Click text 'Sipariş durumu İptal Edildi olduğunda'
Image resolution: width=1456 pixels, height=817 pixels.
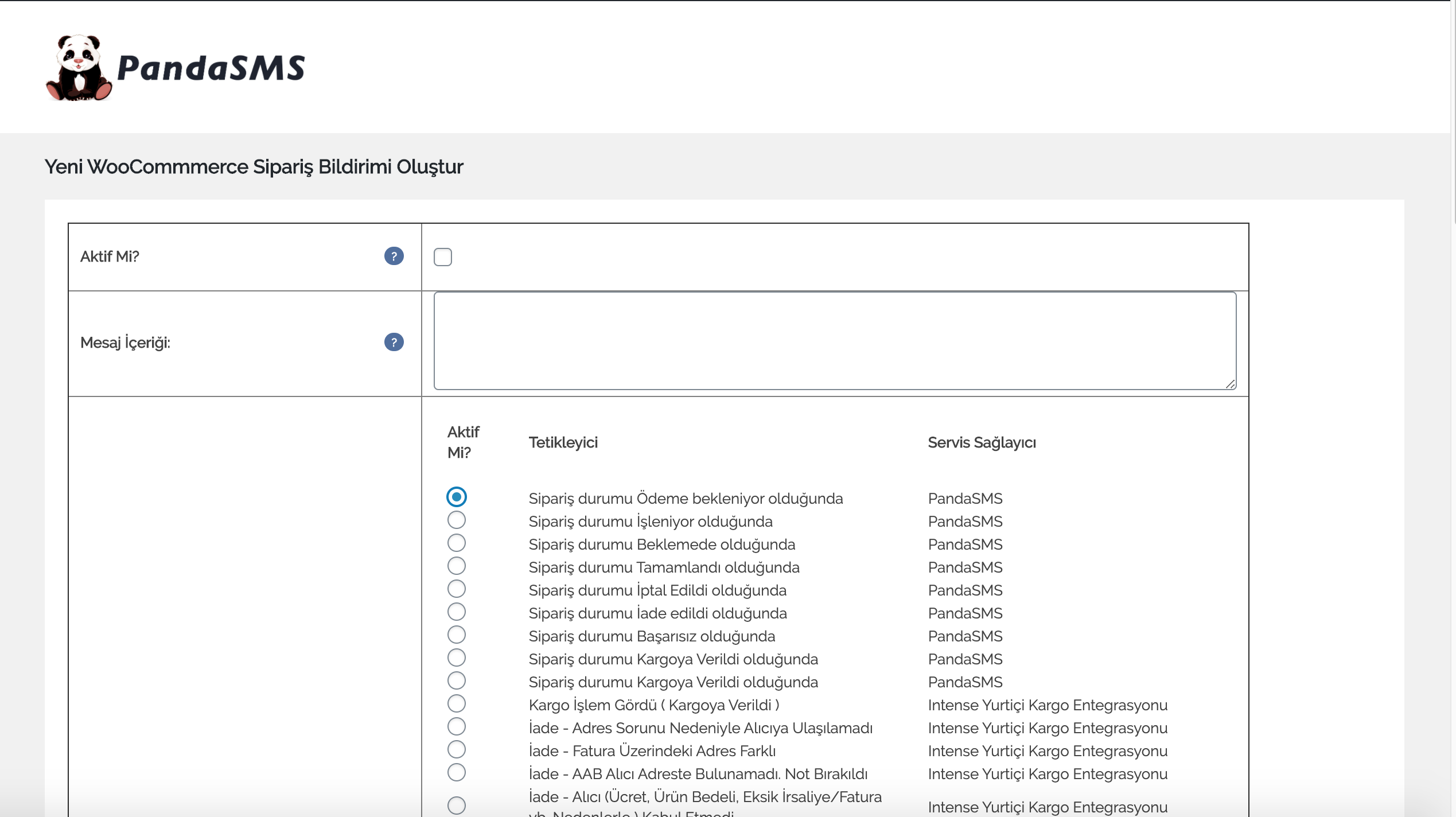(657, 590)
